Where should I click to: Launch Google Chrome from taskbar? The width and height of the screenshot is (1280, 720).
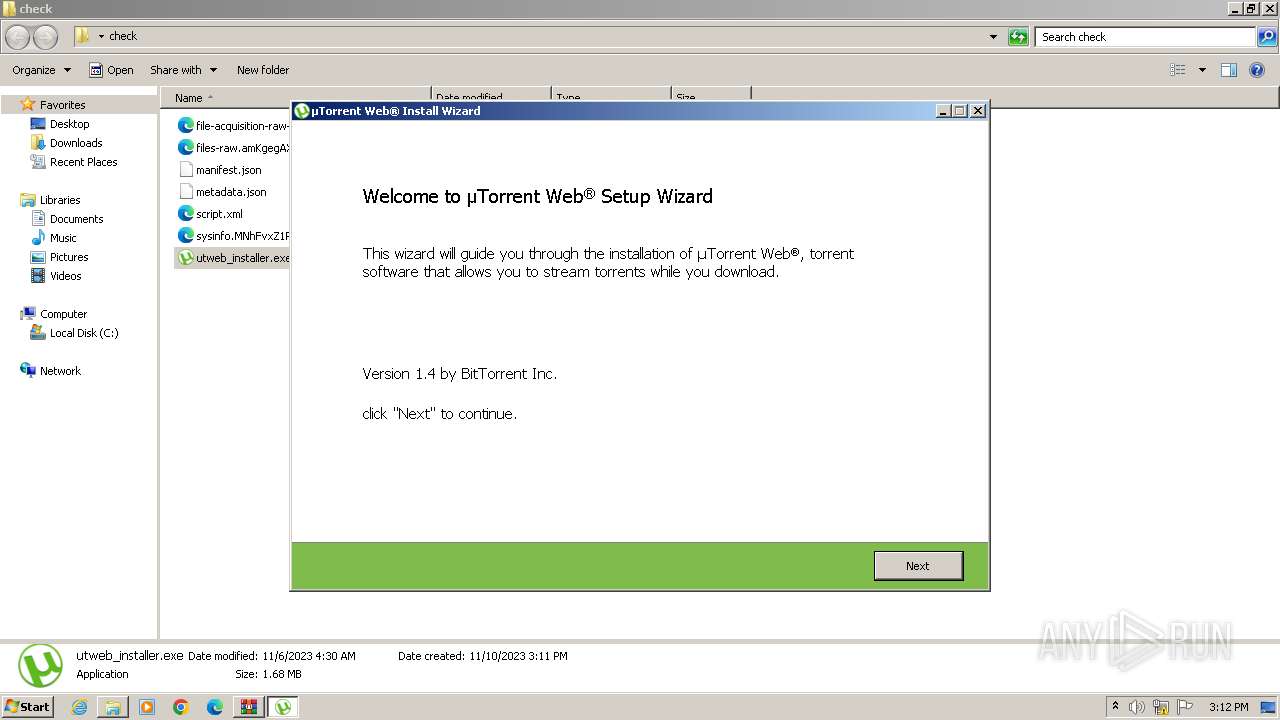(181, 707)
